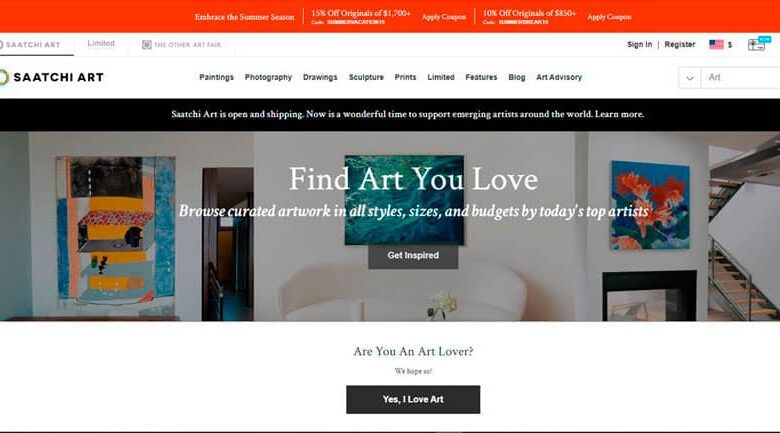Click the Register link
Image resolution: width=780 pixels, height=433 pixels.
click(x=680, y=44)
